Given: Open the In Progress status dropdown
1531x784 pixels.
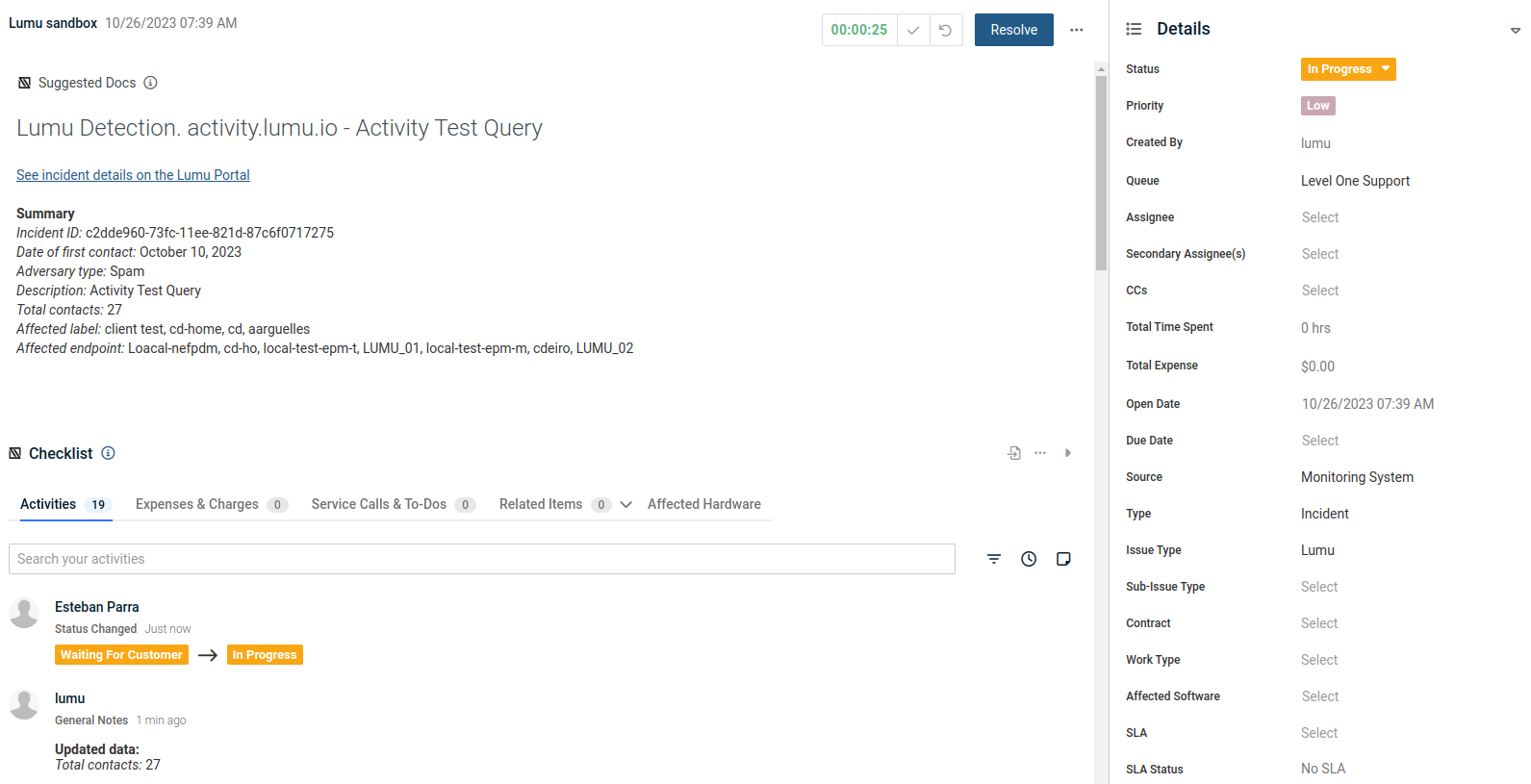Looking at the screenshot, I should pos(1347,69).
